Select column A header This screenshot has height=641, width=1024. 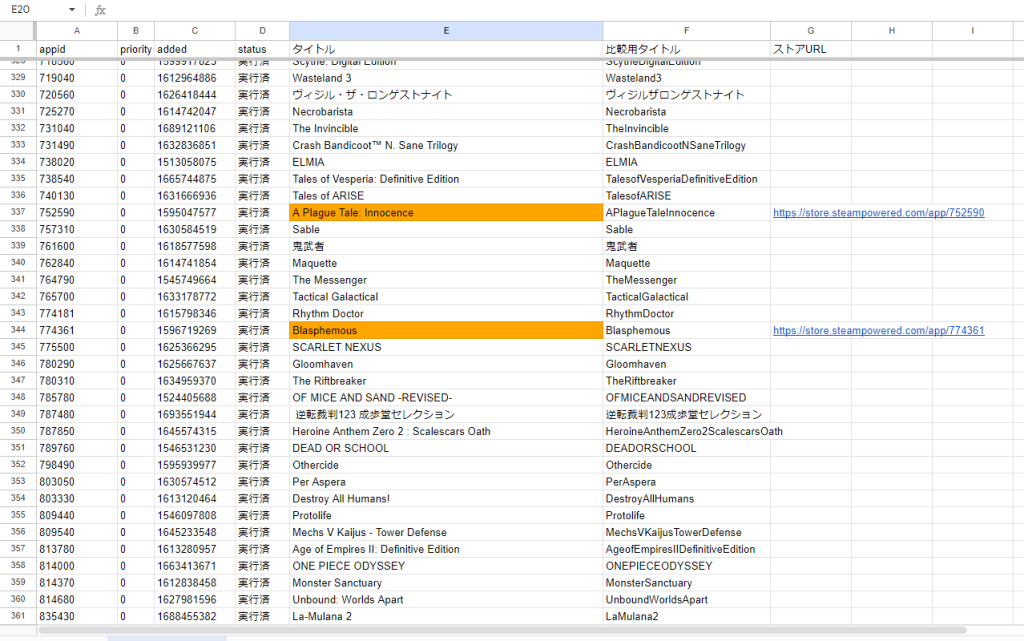point(76,31)
